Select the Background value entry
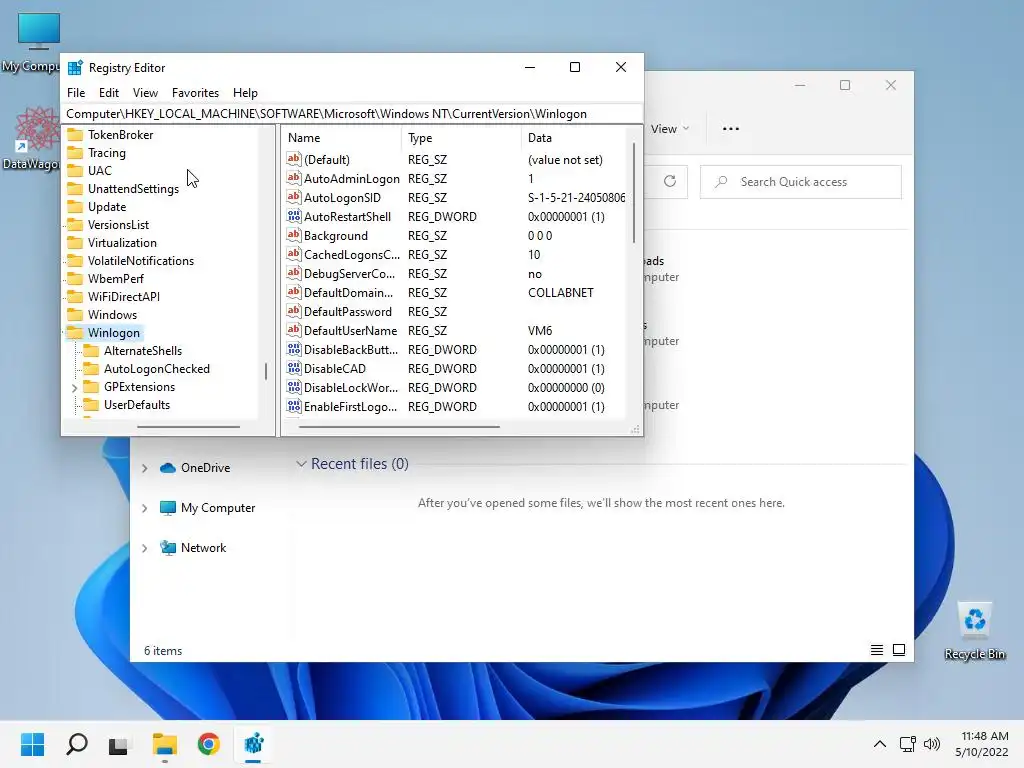The image size is (1024, 768). (335, 236)
